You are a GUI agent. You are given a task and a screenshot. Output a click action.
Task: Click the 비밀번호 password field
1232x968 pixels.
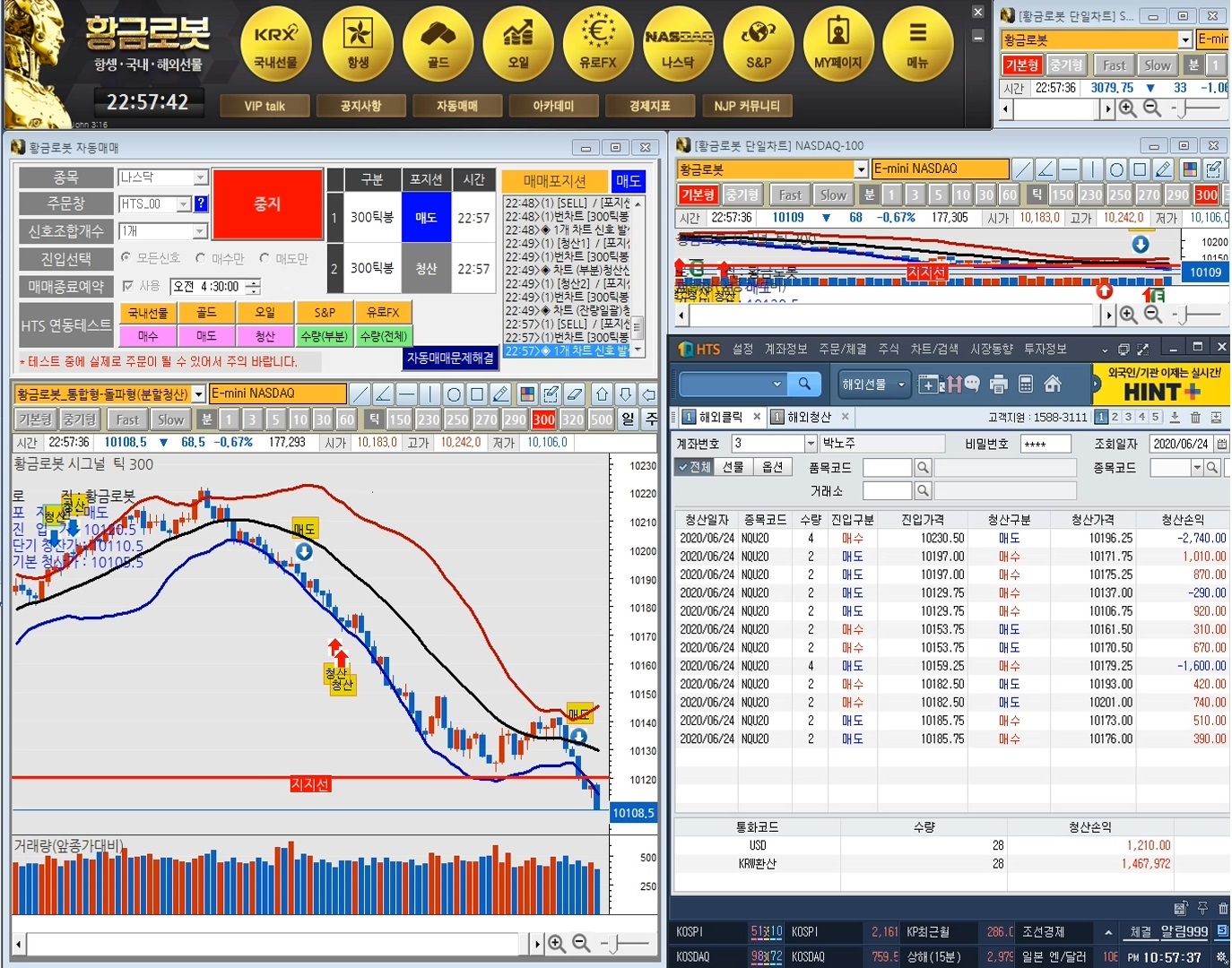[x=1045, y=444]
